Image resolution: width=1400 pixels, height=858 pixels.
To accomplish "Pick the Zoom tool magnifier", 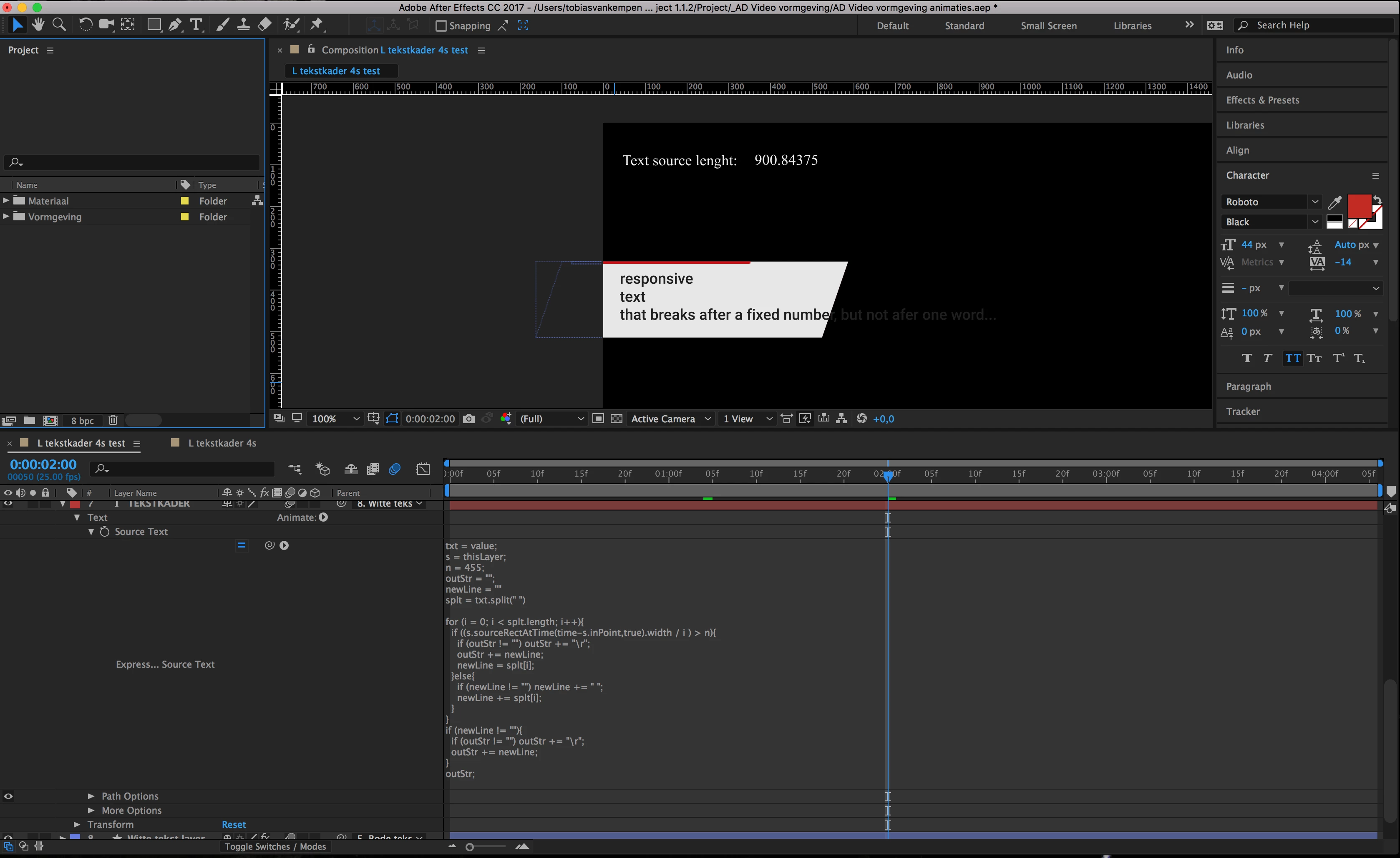I will click(59, 25).
